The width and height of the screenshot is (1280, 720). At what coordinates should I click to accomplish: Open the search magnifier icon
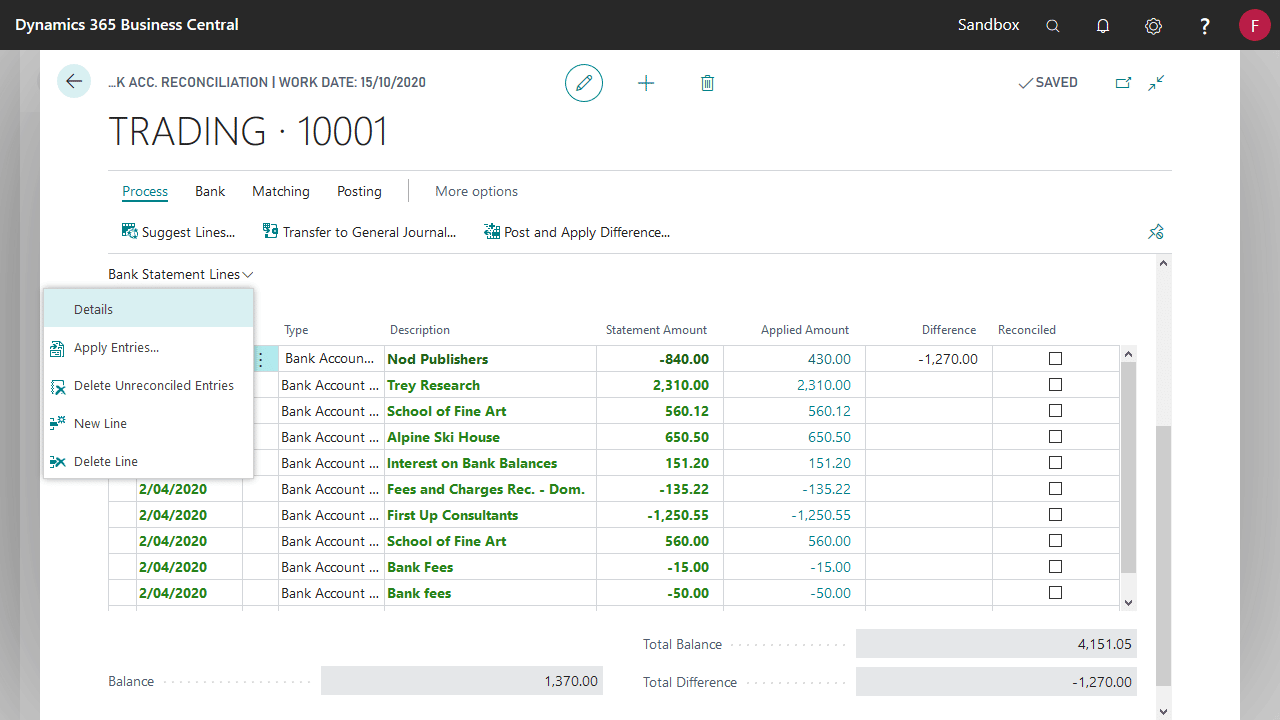tap(1053, 26)
